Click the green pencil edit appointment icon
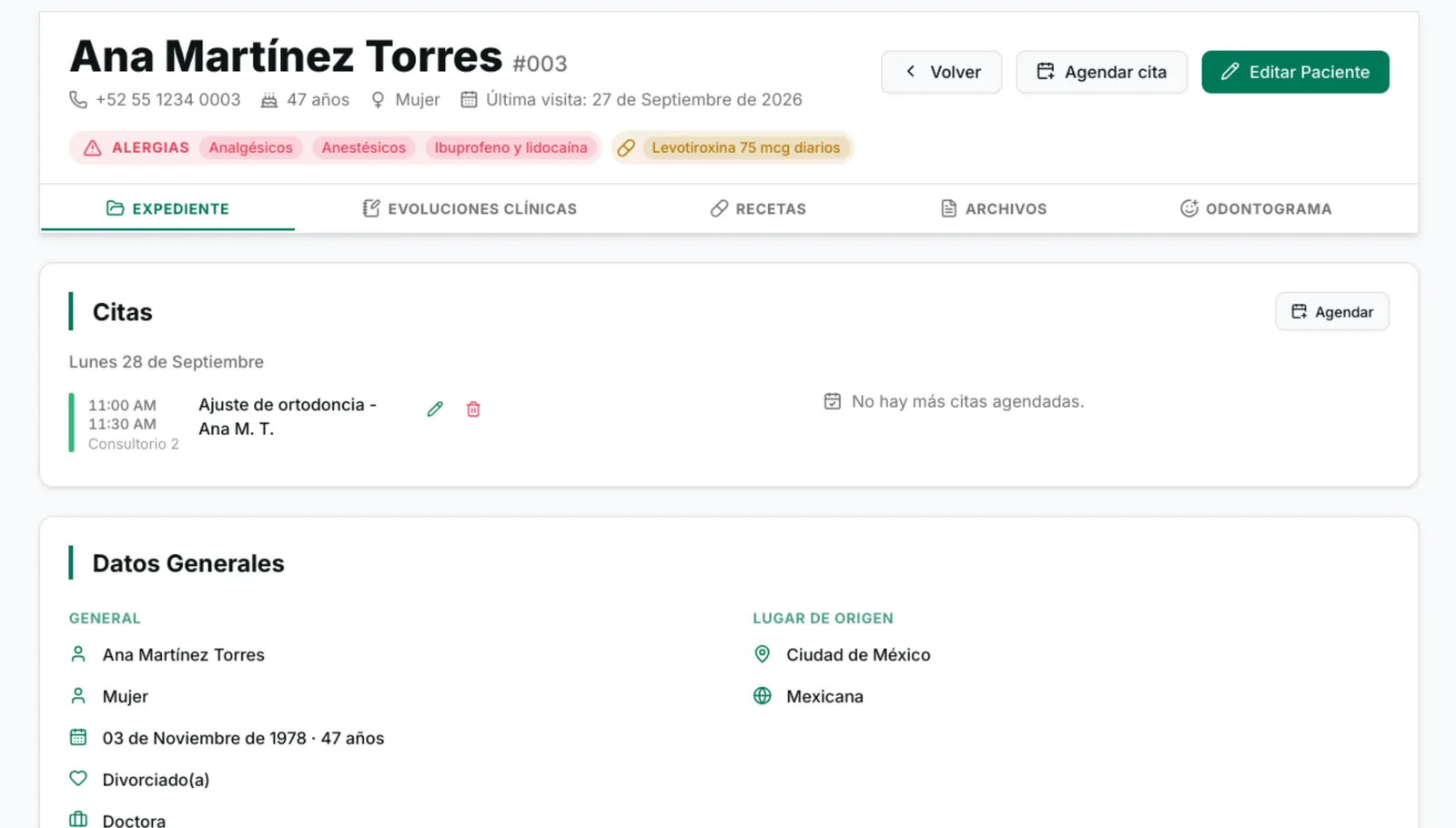The height and width of the screenshot is (828, 1456). 435,409
